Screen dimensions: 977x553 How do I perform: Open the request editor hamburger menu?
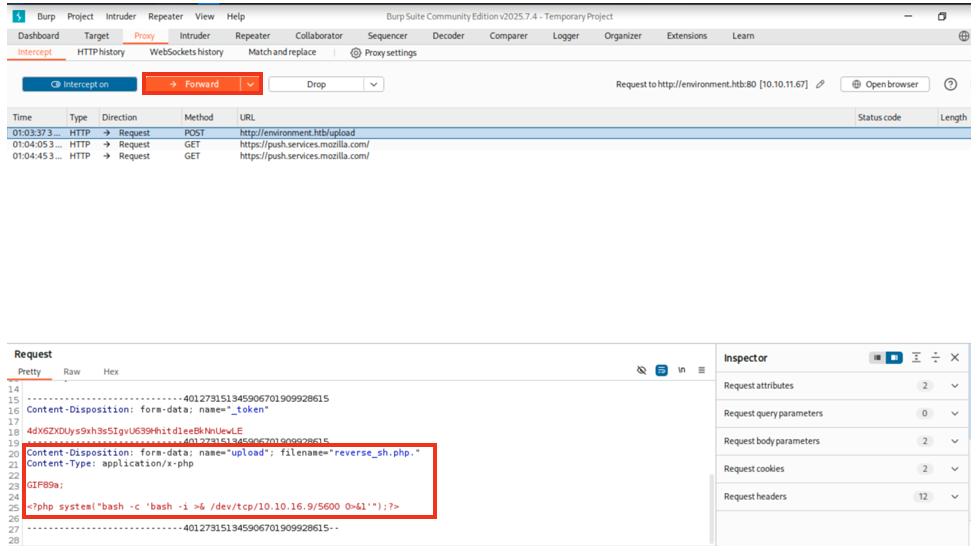click(x=702, y=370)
